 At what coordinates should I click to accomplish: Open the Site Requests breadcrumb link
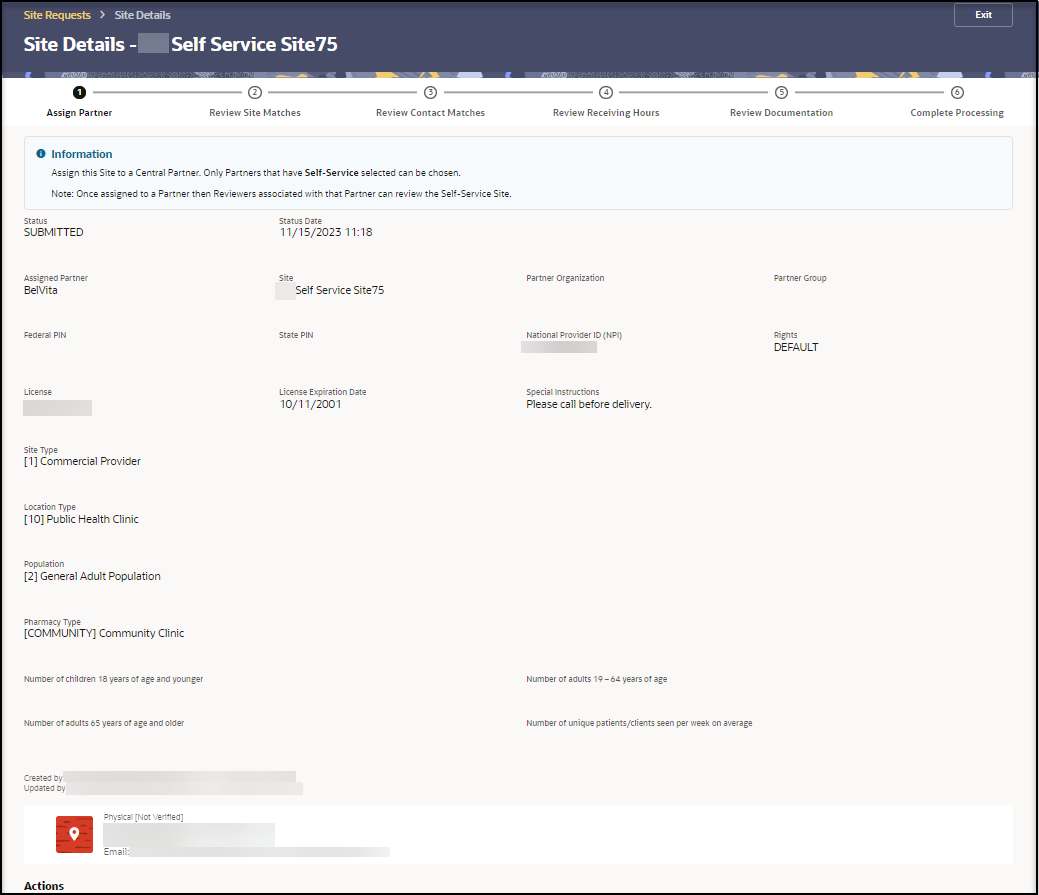57,15
